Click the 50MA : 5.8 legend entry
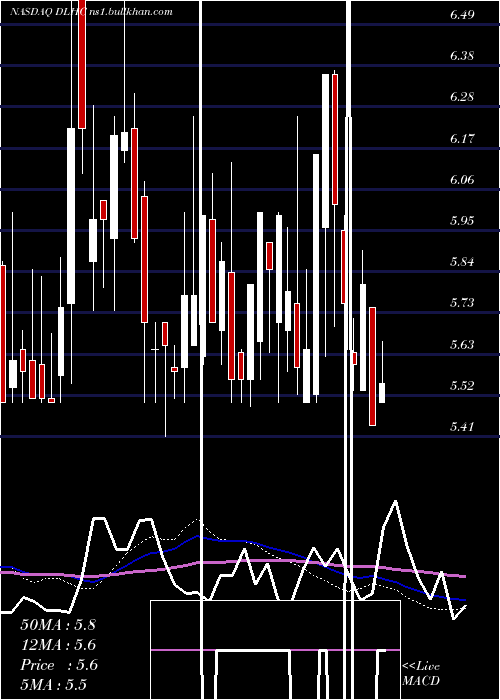The image size is (500, 700). (58, 625)
